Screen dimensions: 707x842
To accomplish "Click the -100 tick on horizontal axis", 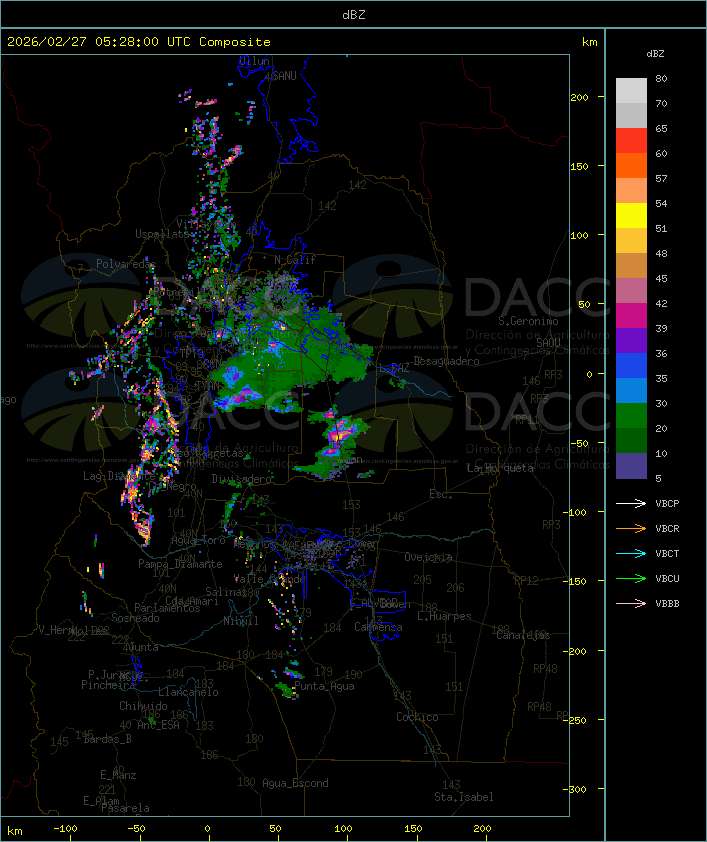I will click(65, 829).
